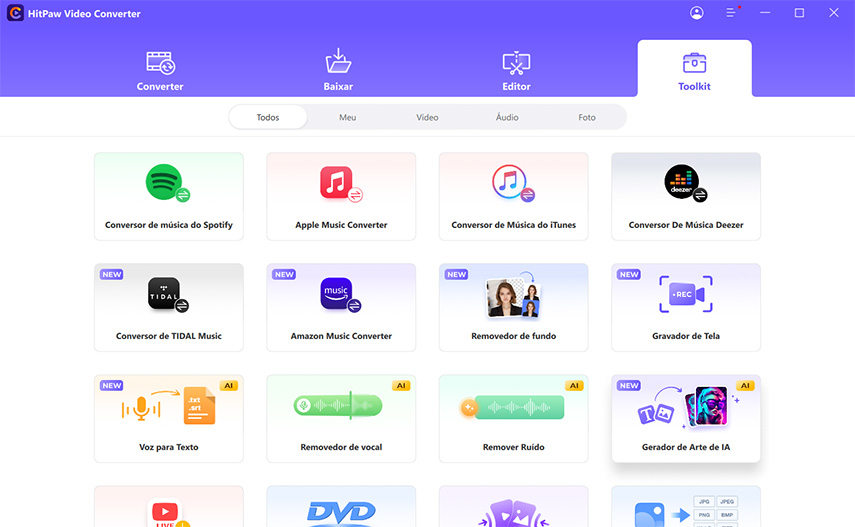
Task: Open the iTunes music converter
Action: (513, 196)
